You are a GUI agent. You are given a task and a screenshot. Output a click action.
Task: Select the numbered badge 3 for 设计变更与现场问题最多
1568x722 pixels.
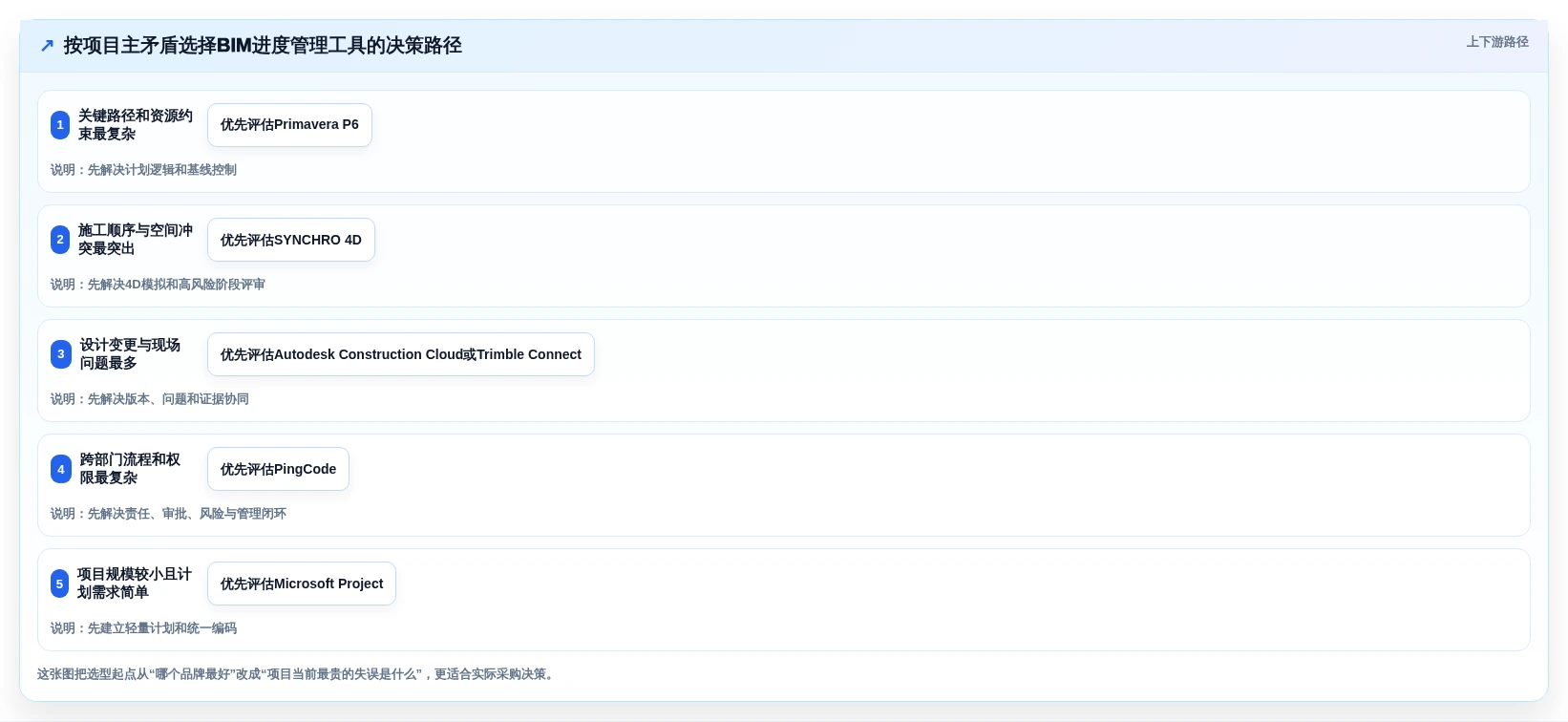[61, 354]
